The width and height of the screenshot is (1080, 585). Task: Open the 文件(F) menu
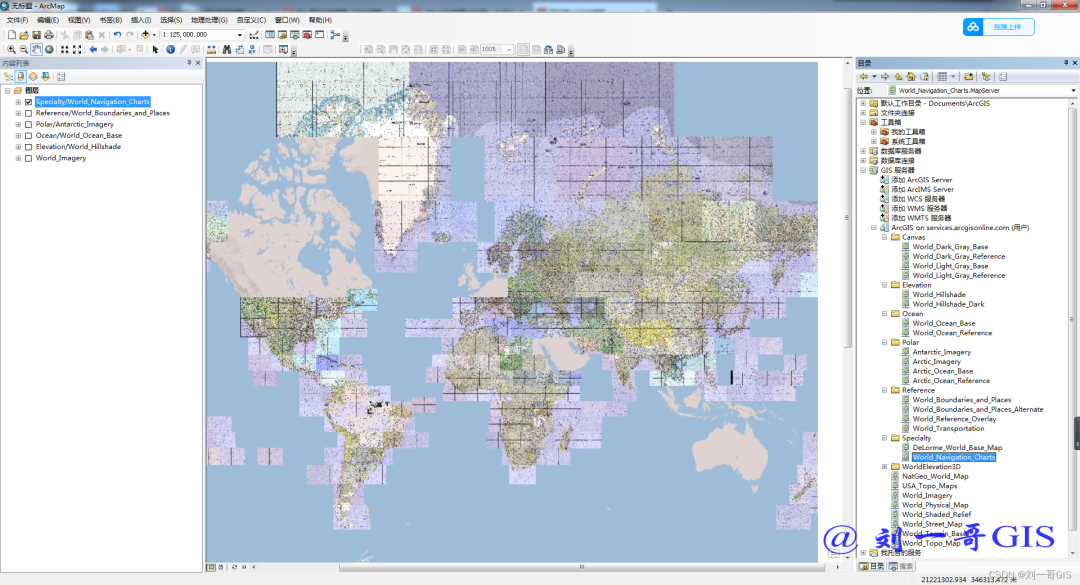coord(18,20)
